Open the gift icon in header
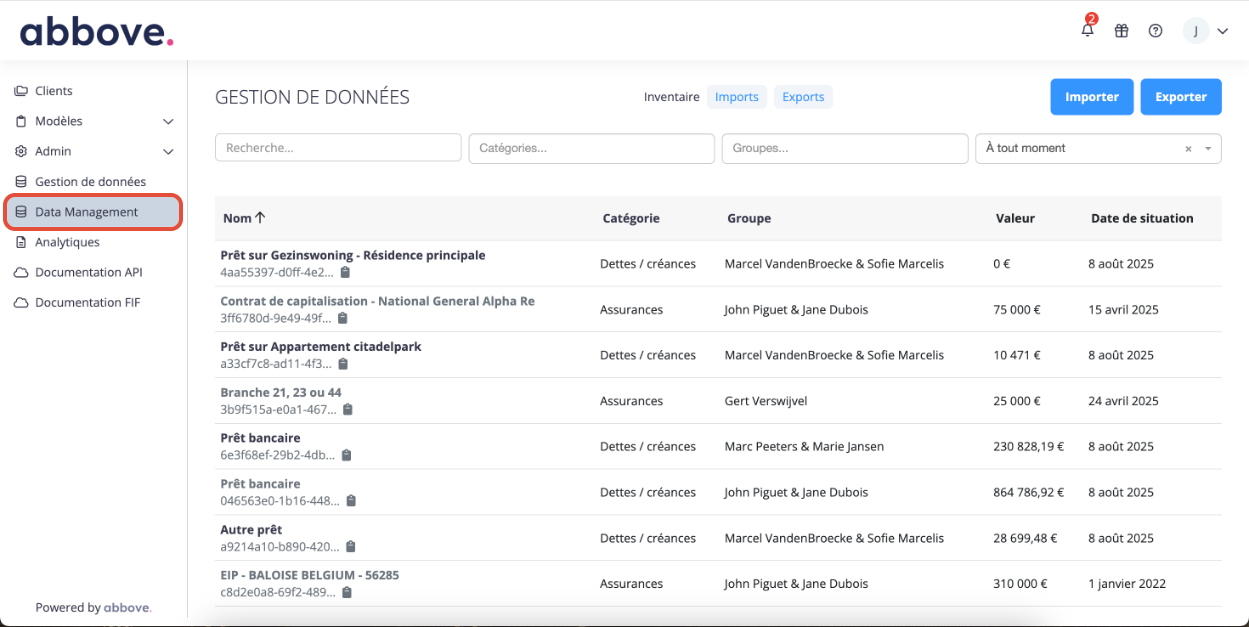The width and height of the screenshot is (1249, 627). point(1122,31)
